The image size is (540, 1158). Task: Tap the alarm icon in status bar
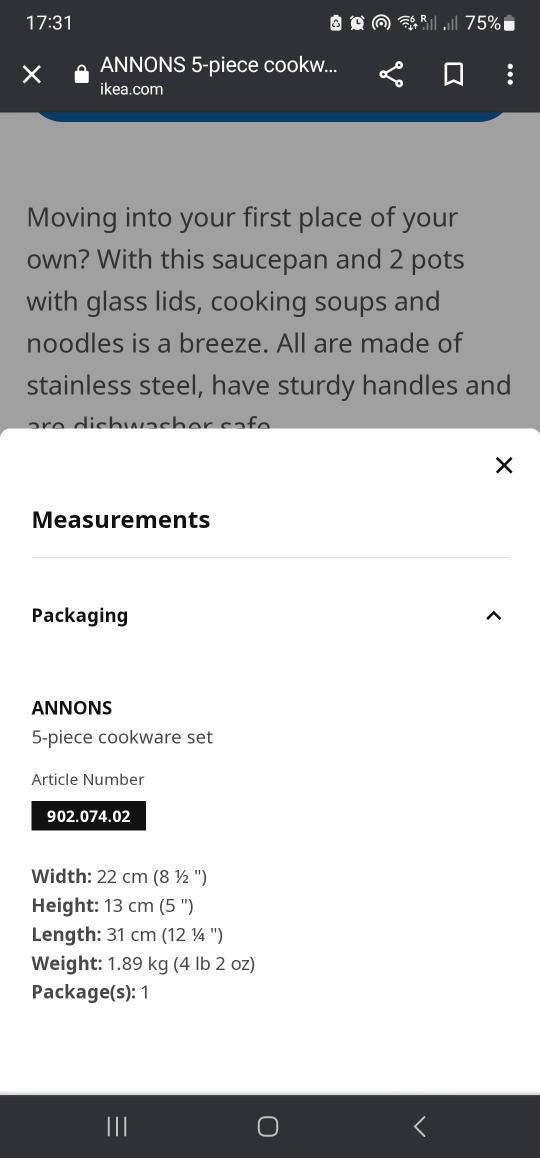358,24
